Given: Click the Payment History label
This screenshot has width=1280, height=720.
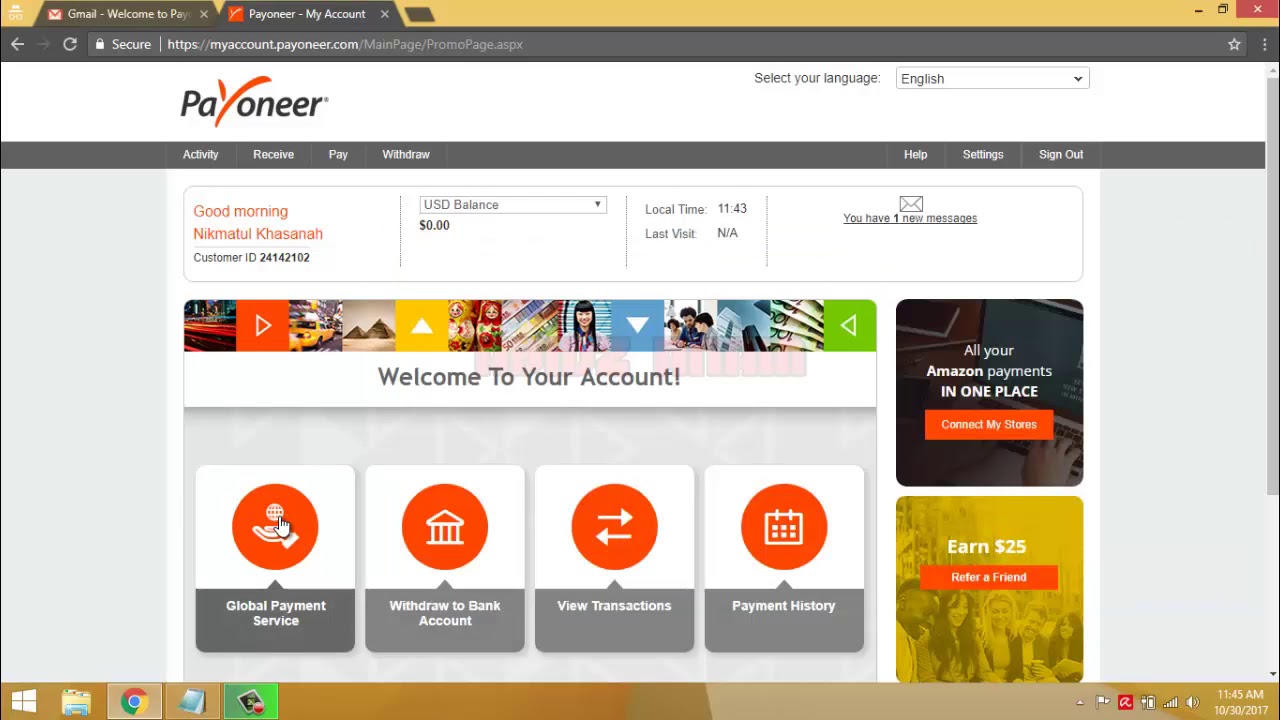Looking at the screenshot, I should click(x=784, y=606).
